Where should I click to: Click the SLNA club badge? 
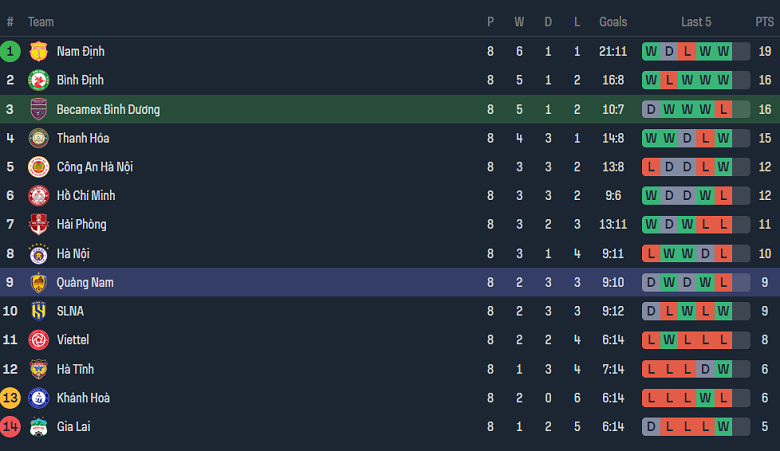[x=39, y=311]
